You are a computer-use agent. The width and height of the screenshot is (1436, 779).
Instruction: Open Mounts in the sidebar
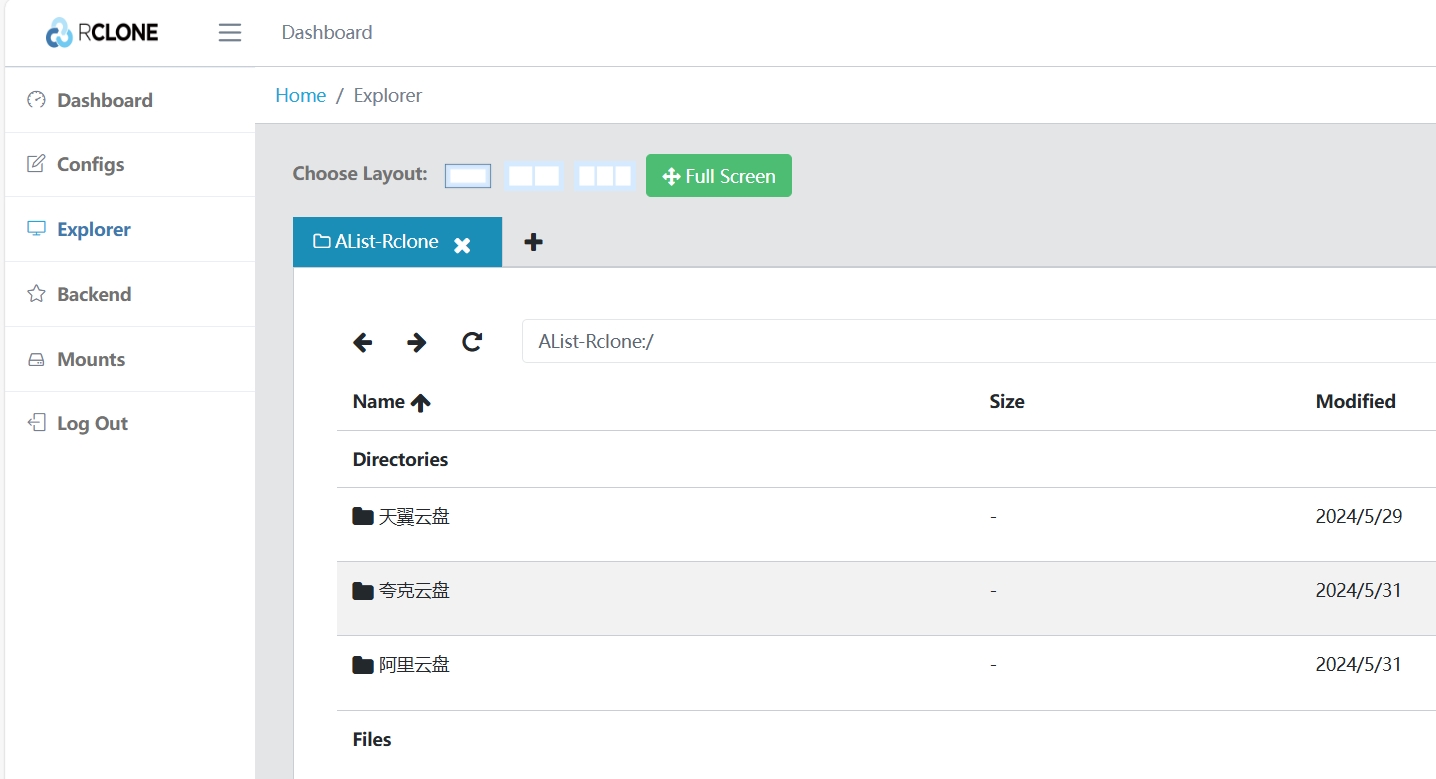pyautogui.click(x=90, y=360)
